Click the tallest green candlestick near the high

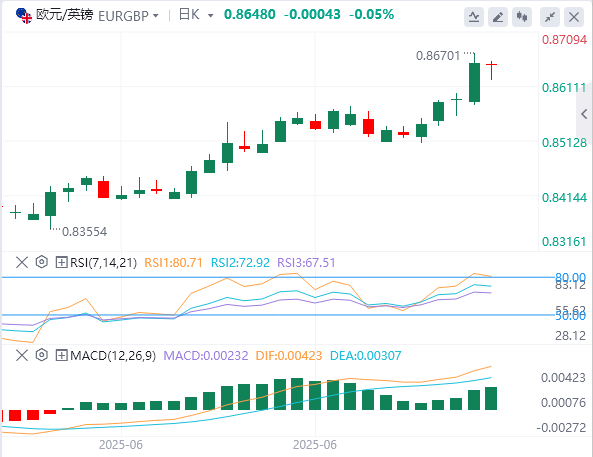[474, 82]
